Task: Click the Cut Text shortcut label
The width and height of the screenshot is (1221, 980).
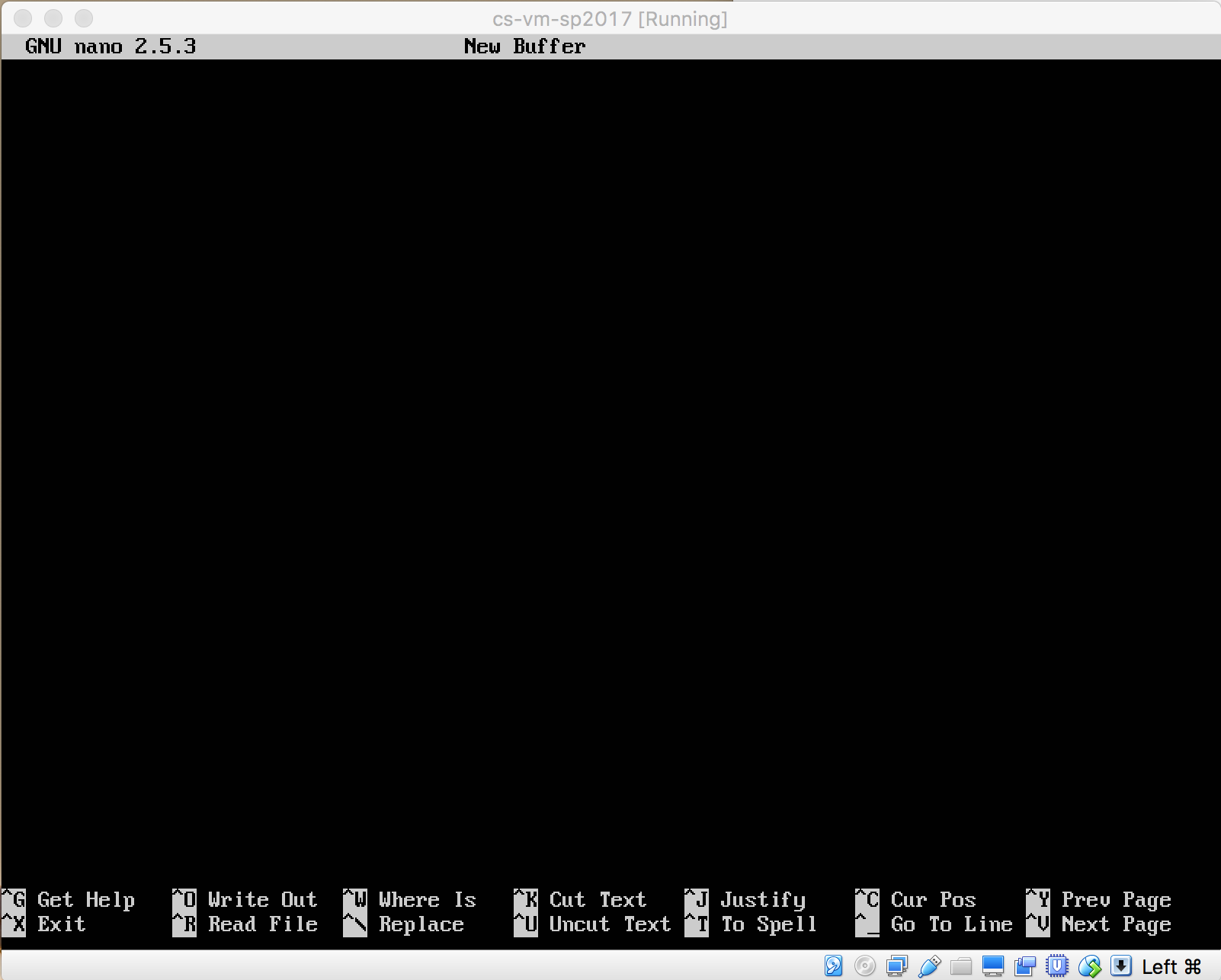Action: pos(598,900)
